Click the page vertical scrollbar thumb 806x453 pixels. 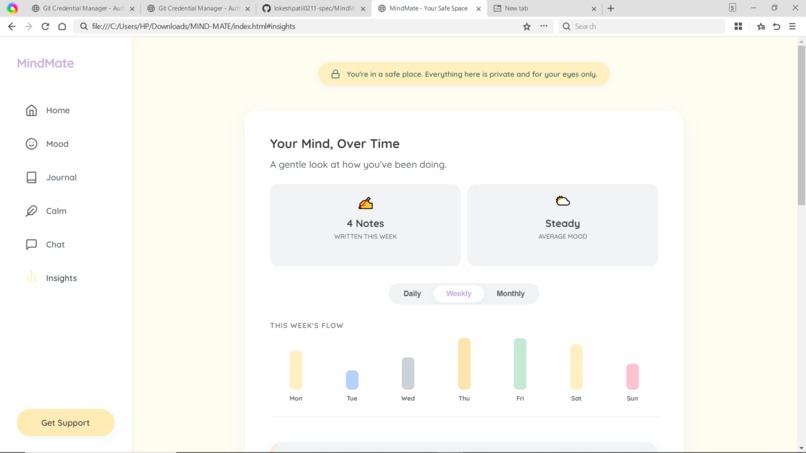pos(801,125)
